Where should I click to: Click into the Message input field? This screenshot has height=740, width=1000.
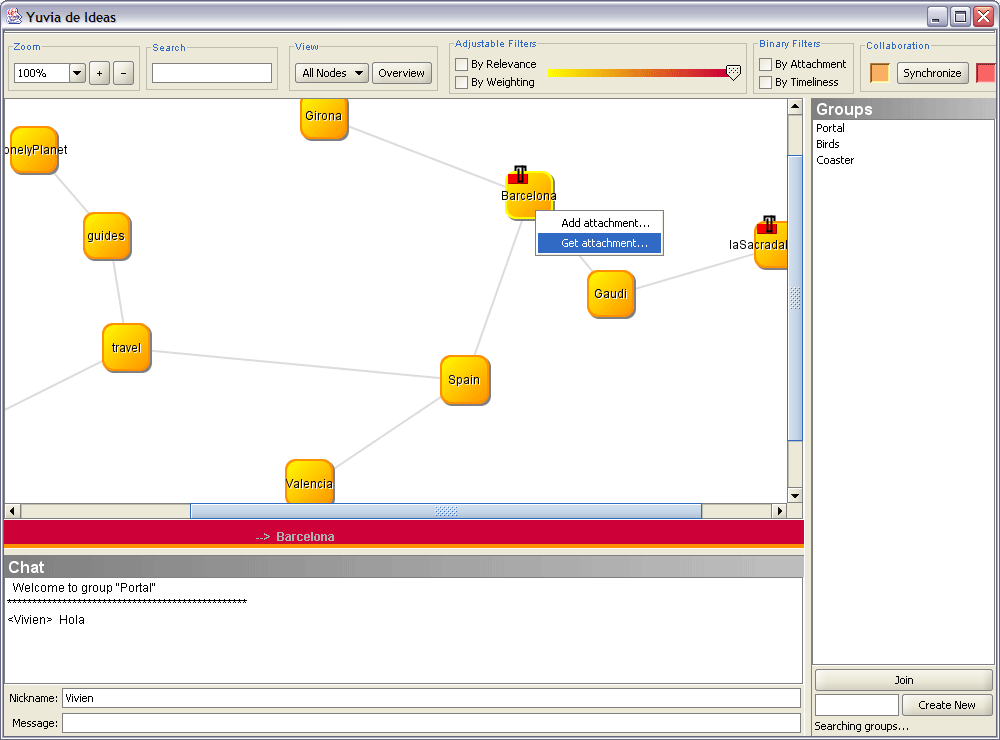431,723
